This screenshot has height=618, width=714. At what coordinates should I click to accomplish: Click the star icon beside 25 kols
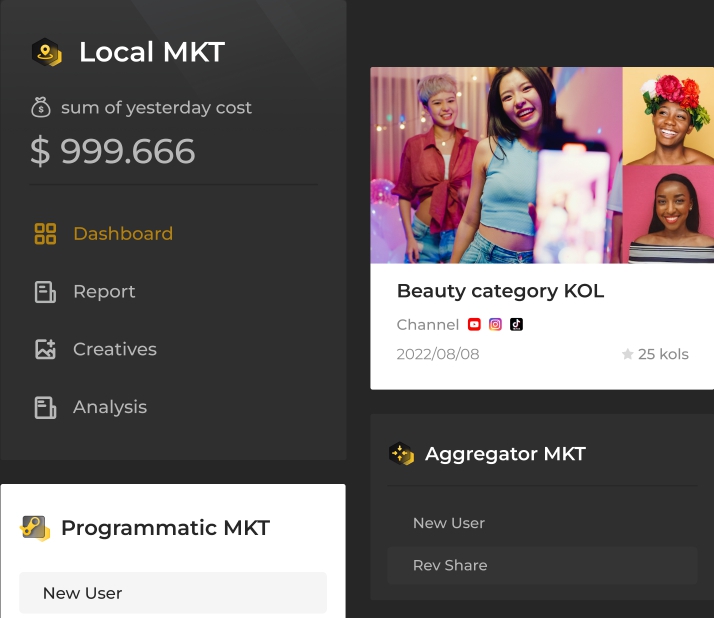click(627, 354)
